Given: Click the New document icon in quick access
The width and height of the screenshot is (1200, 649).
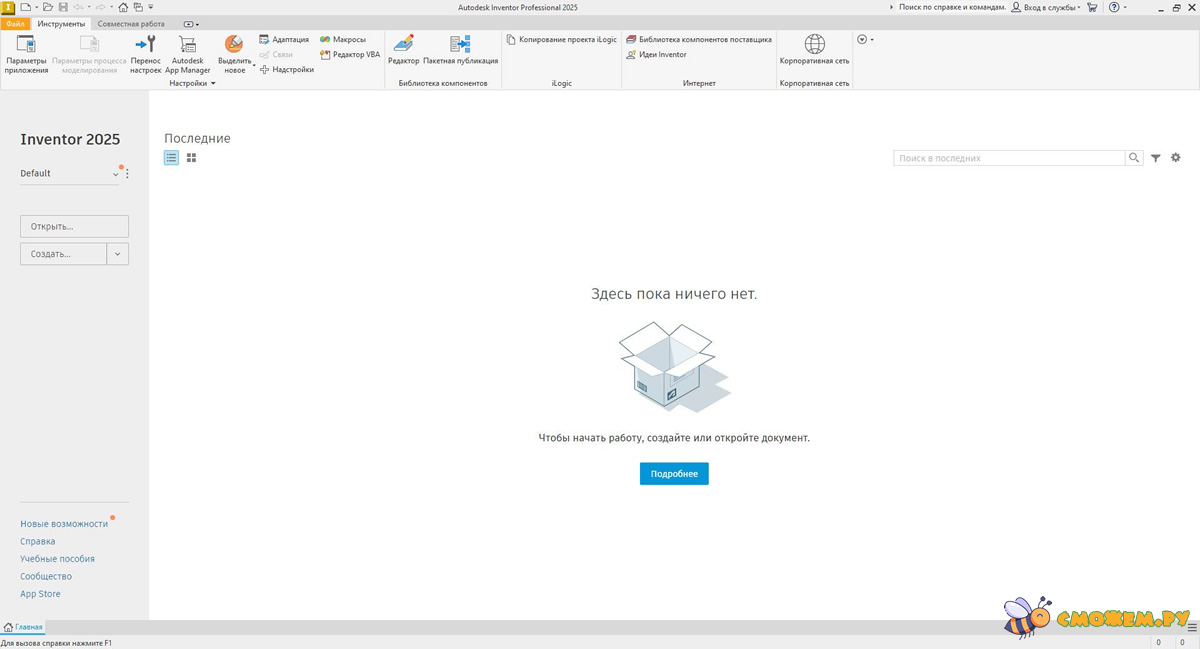Looking at the screenshot, I should click(x=25, y=7).
